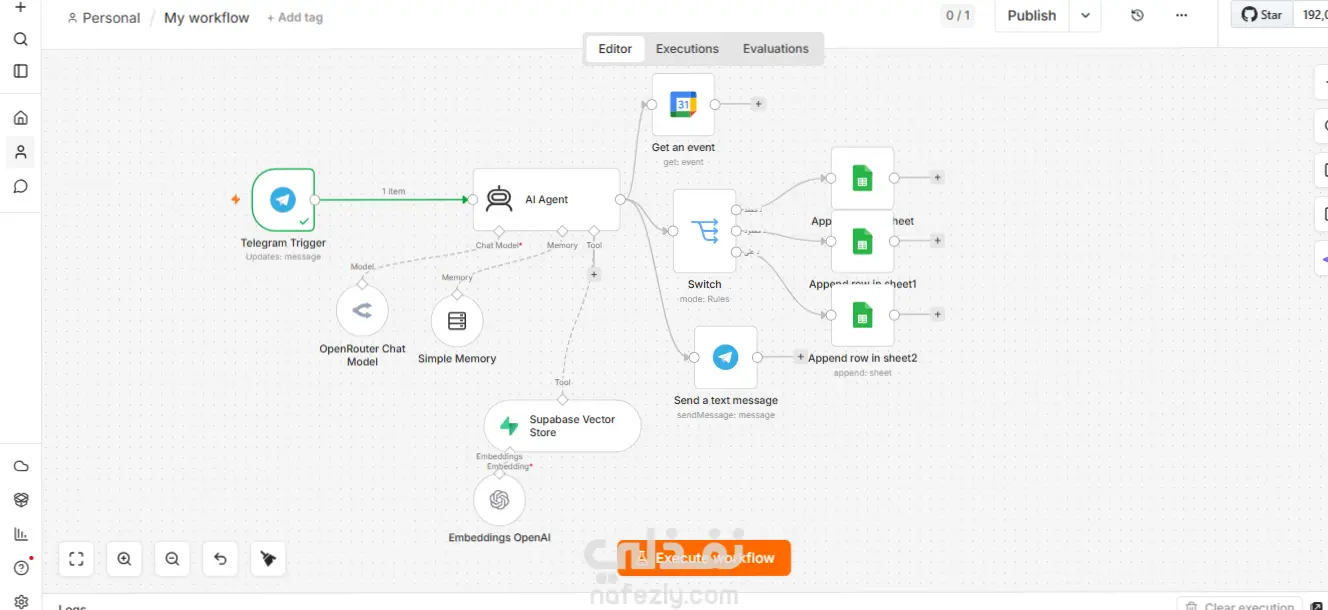
Task: Expand the Publish dropdown arrow
Action: coord(1085,16)
